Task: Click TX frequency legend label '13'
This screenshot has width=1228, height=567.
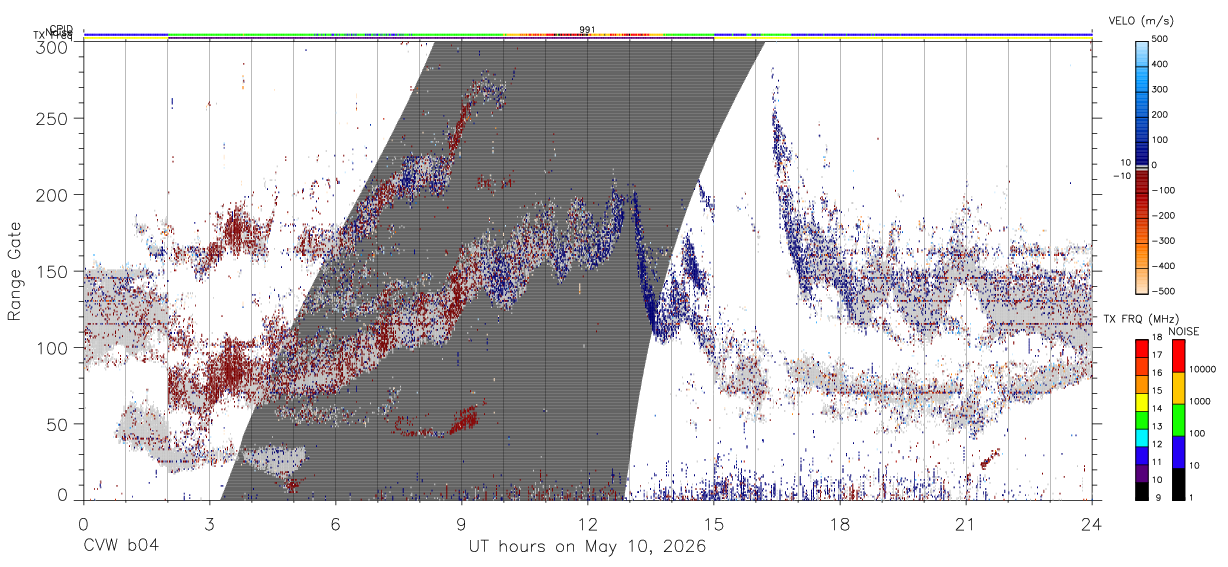Action: click(x=1156, y=426)
